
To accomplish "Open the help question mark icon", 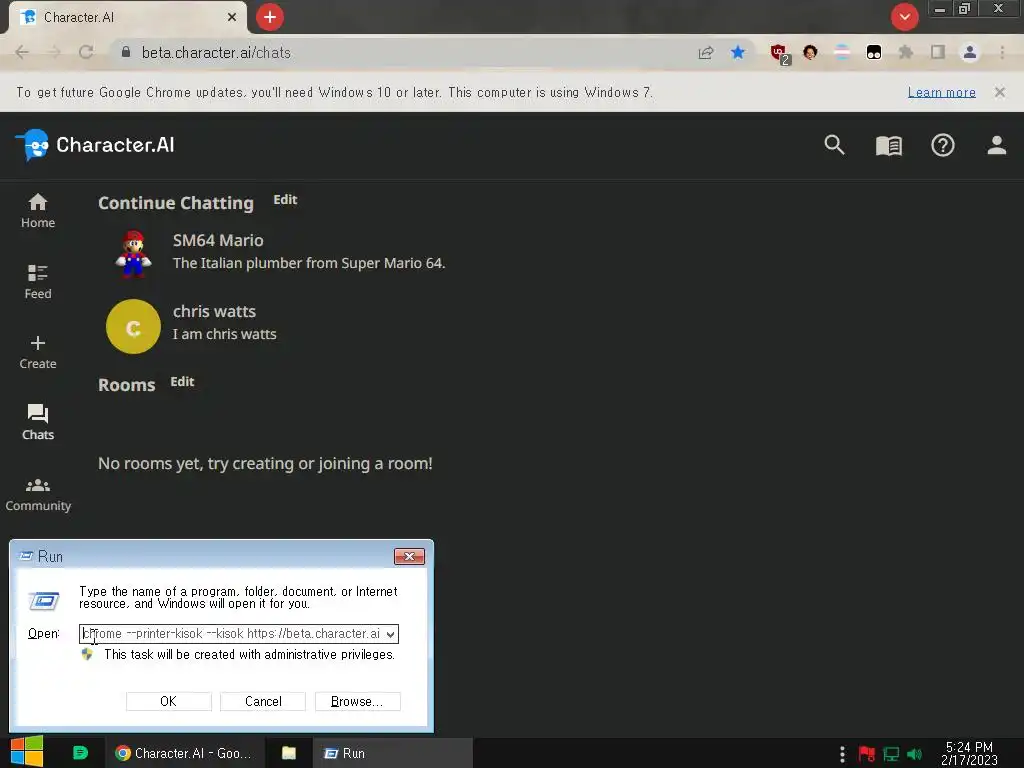I will 942,145.
